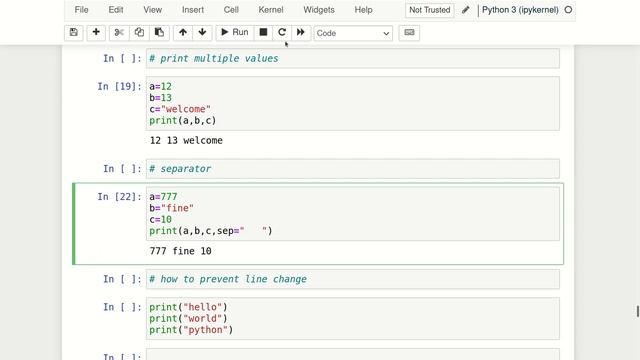
Task: Click the line print("world")
Action: pyautogui.click(x=188, y=318)
